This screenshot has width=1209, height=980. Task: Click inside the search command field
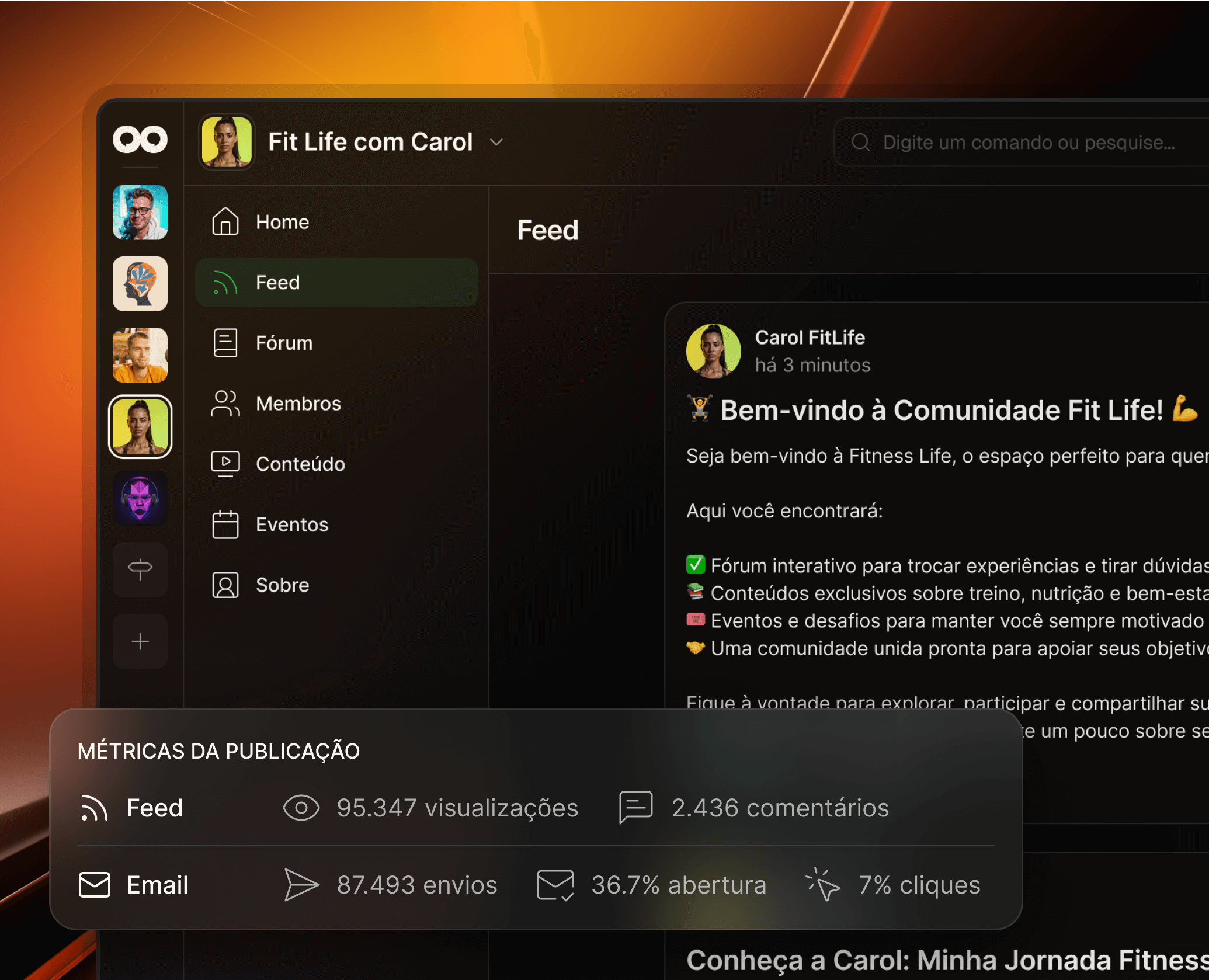click(1022, 141)
